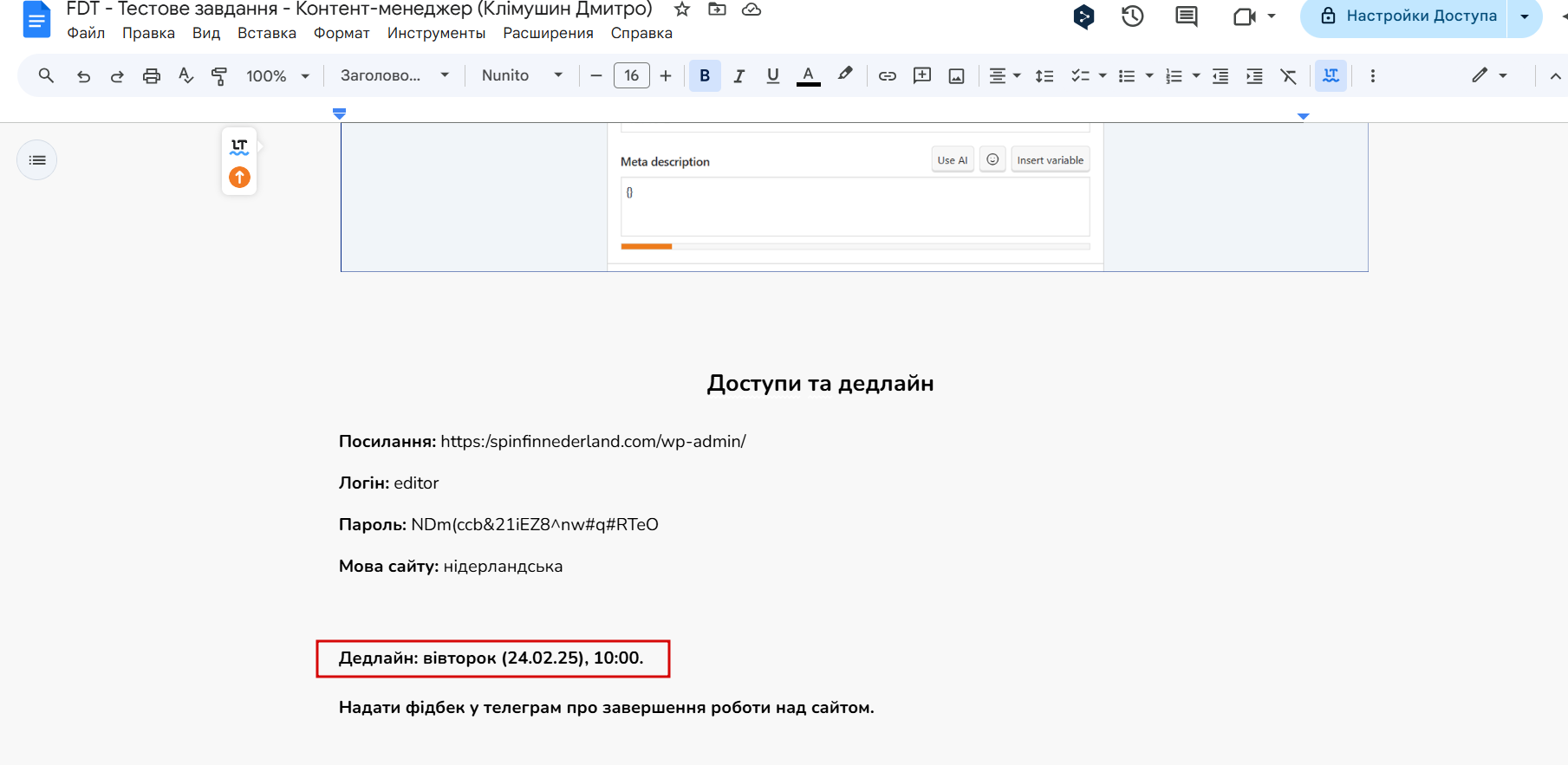Open the Расширения menu

[548, 33]
